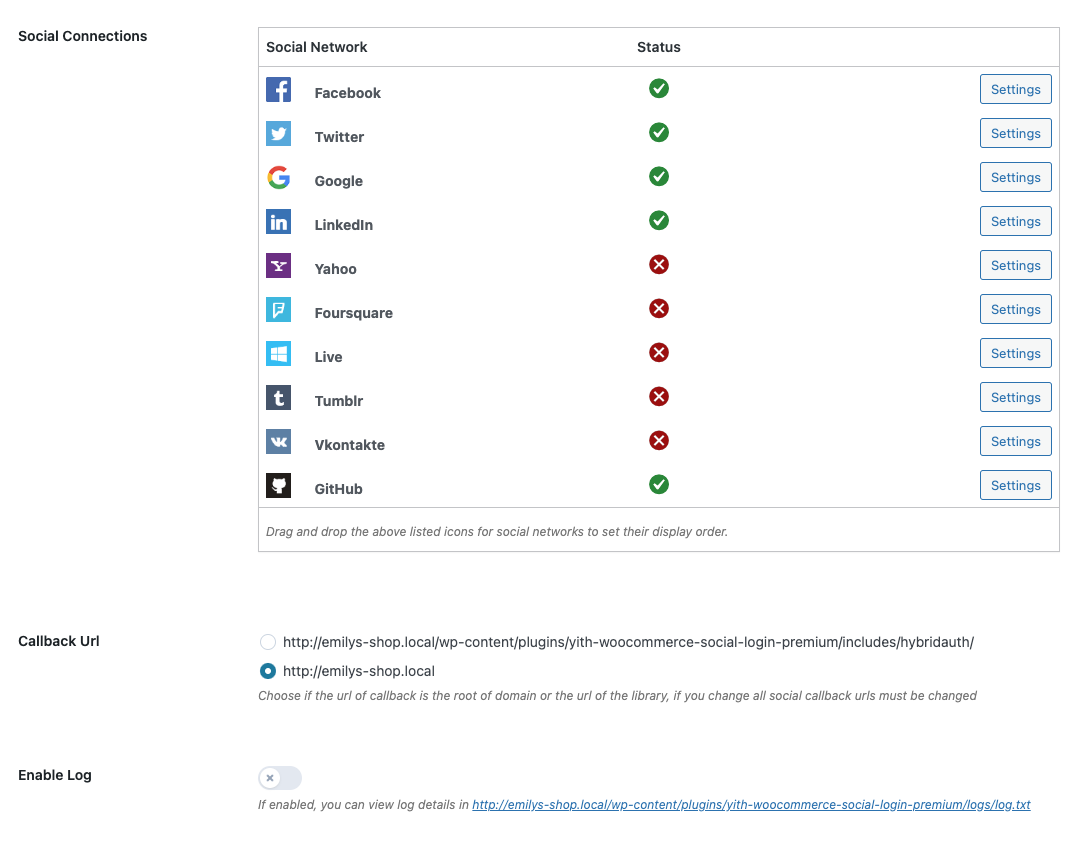1073x842 pixels.
Task: Click the Facebook network icon
Action: (x=278, y=90)
